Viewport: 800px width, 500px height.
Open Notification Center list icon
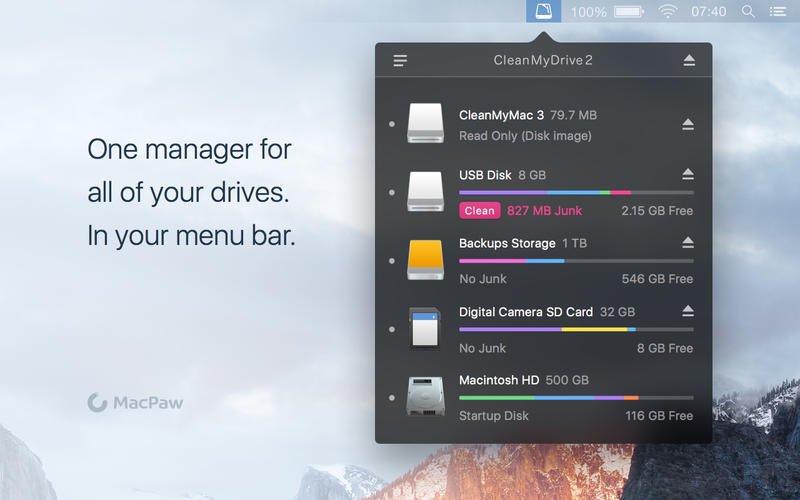(x=778, y=11)
